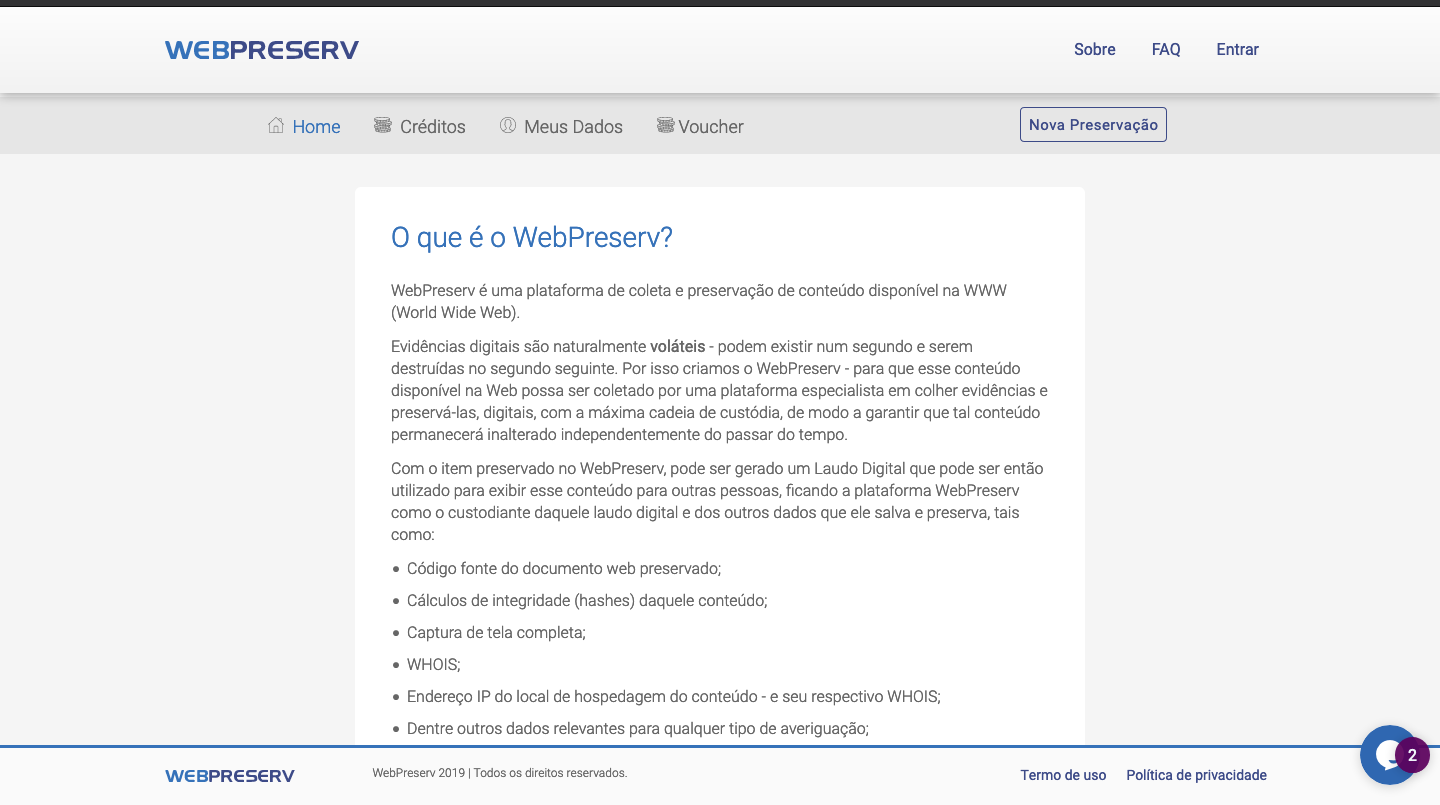Click the WebPreserv logo in the footer

[x=230, y=775]
